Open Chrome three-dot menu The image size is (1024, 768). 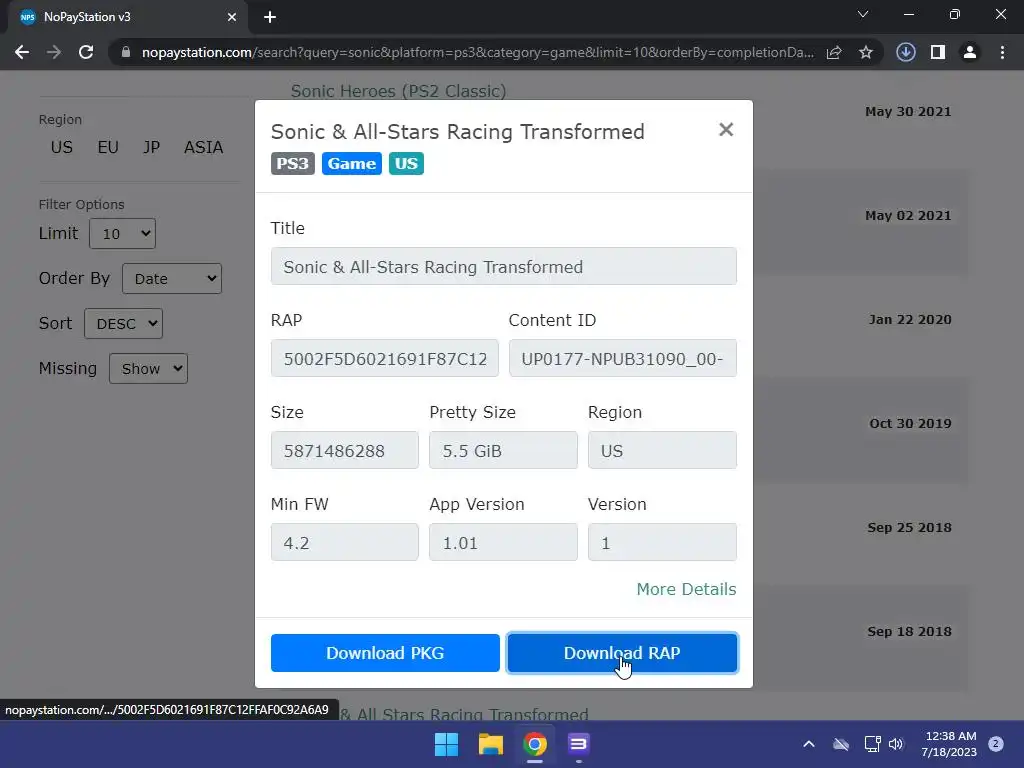(x=1002, y=52)
